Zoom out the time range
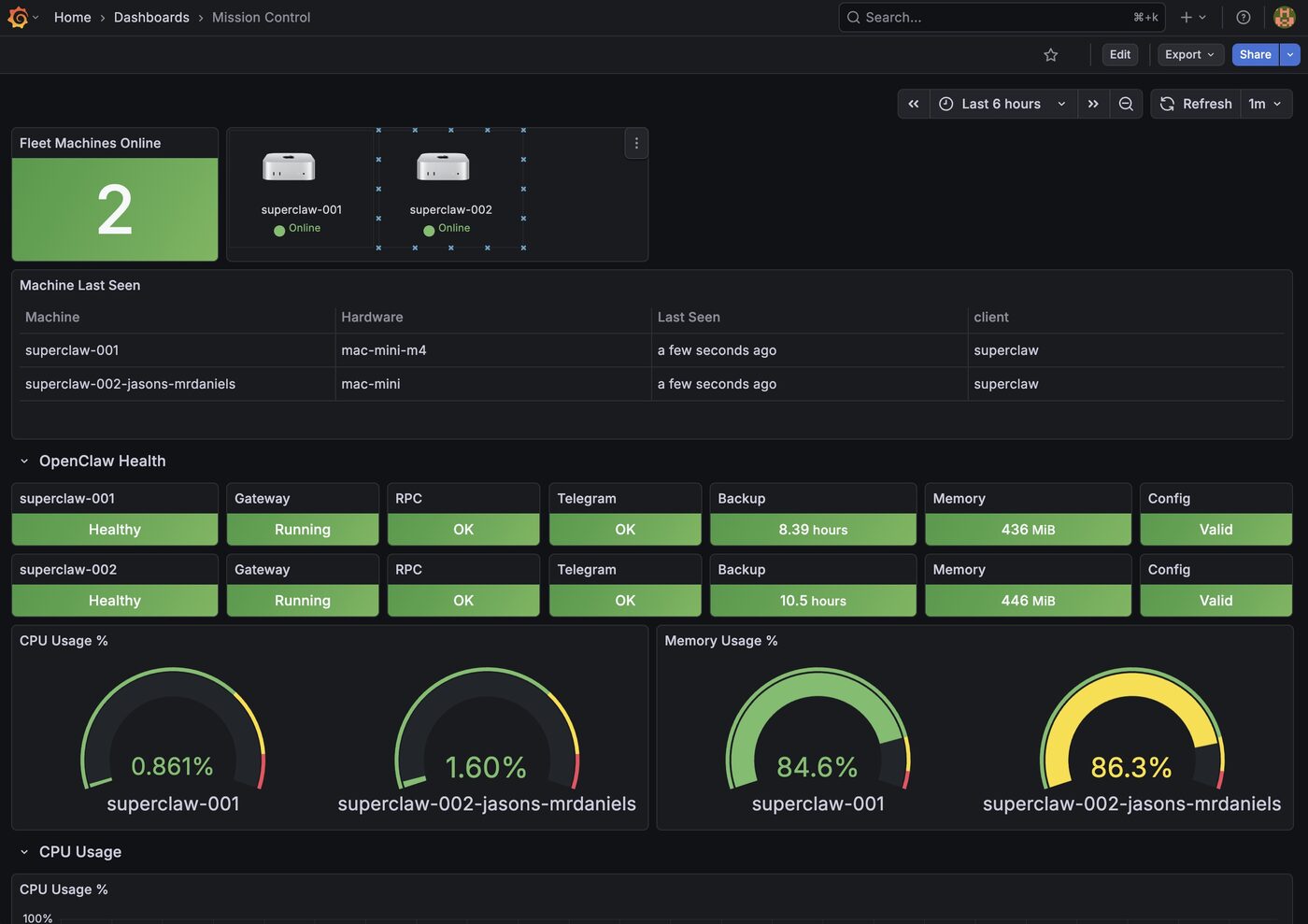The image size is (1308, 924). [1126, 104]
